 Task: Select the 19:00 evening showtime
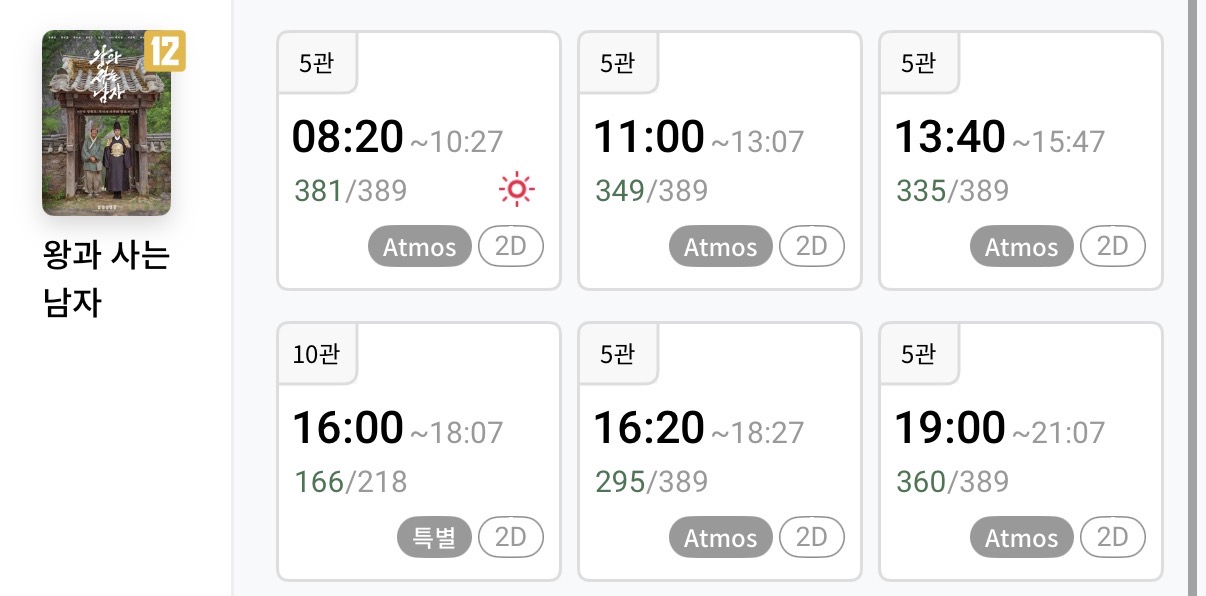point(950,428)
